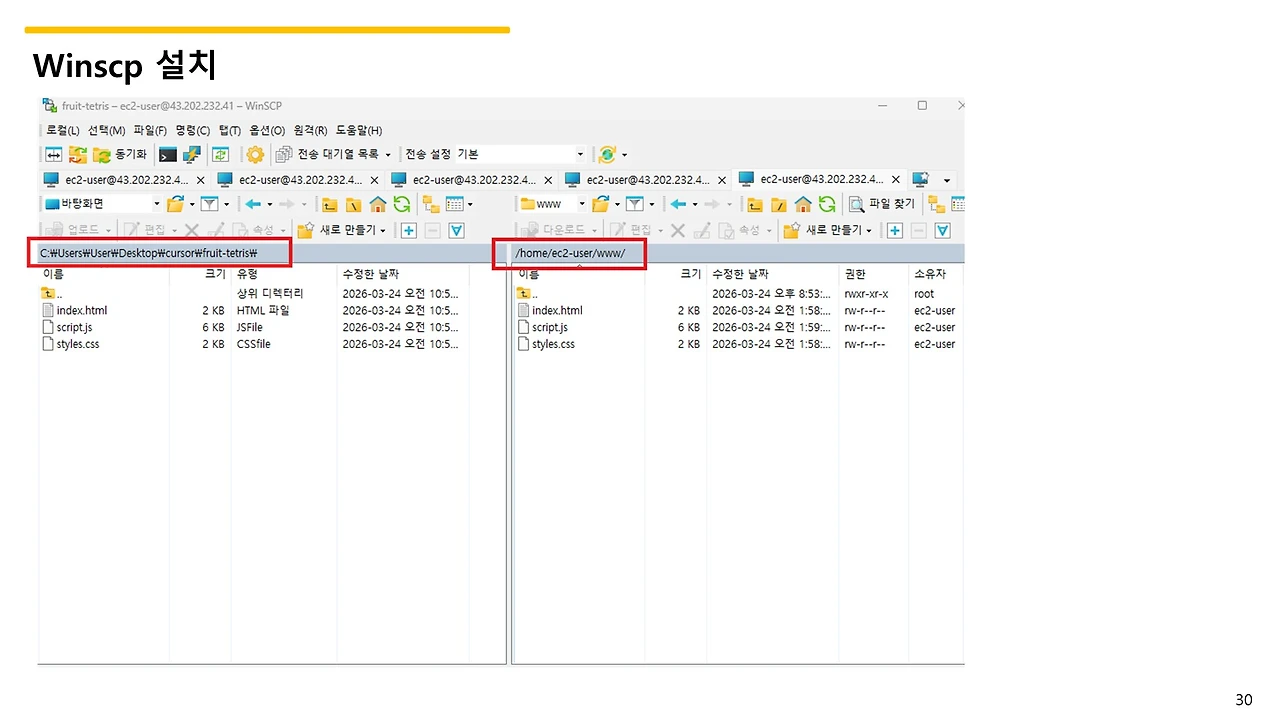Screen dimensions: 1280x720
Task: Close the active fifth ec2-user session tab
Action: (x=896, y=181)
